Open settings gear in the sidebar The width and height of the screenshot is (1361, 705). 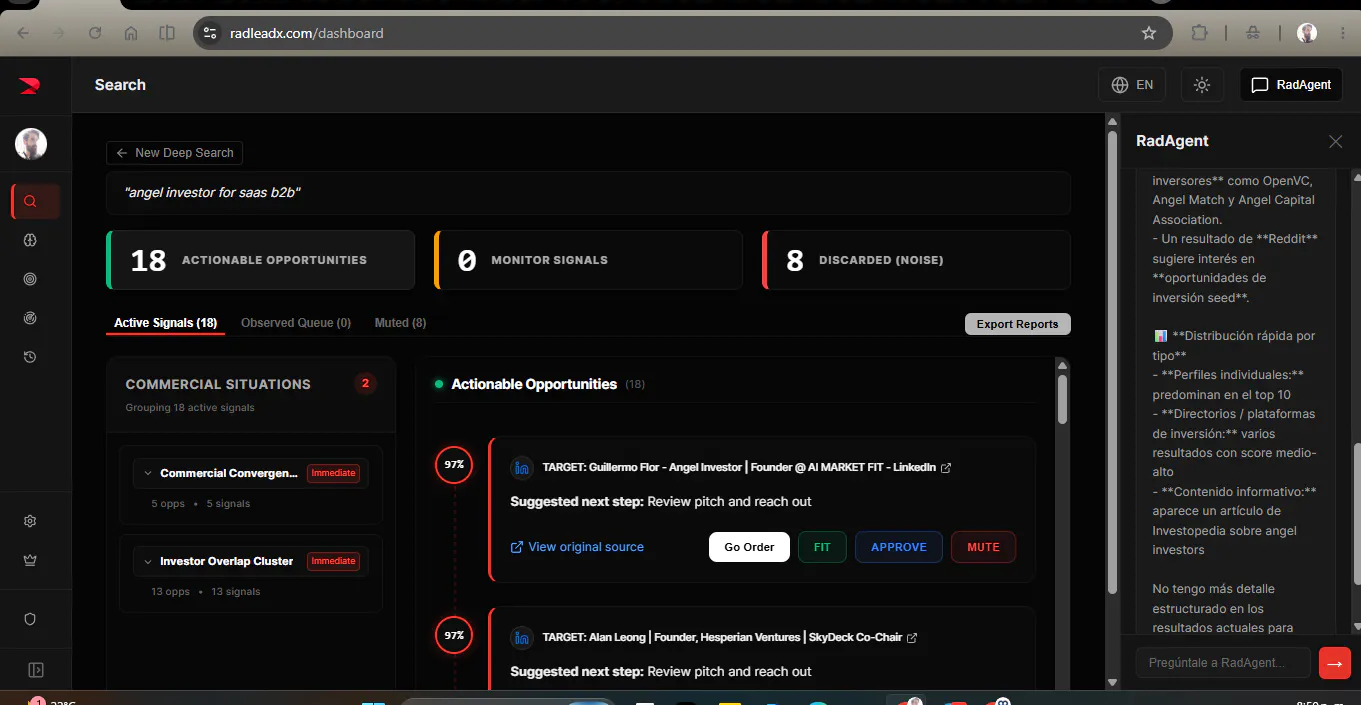click(30, 521)
